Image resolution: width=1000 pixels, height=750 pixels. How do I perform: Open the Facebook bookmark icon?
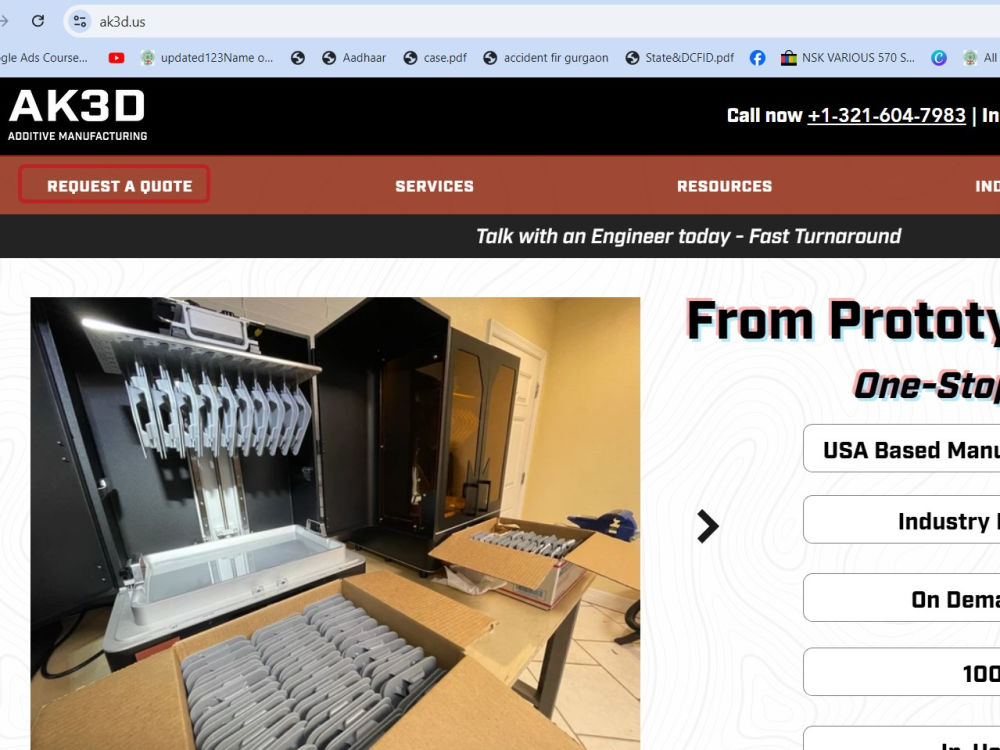pos(757,58)
